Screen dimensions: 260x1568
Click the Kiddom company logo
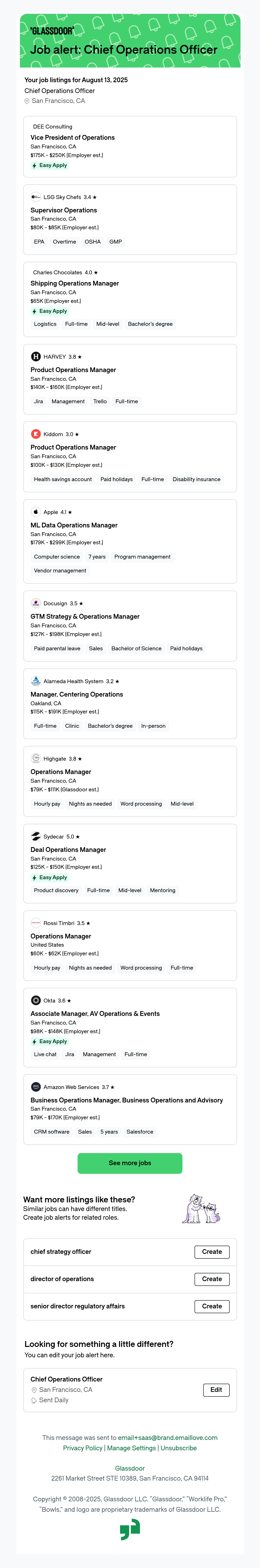pyautogui.click(x=36, y=434)
